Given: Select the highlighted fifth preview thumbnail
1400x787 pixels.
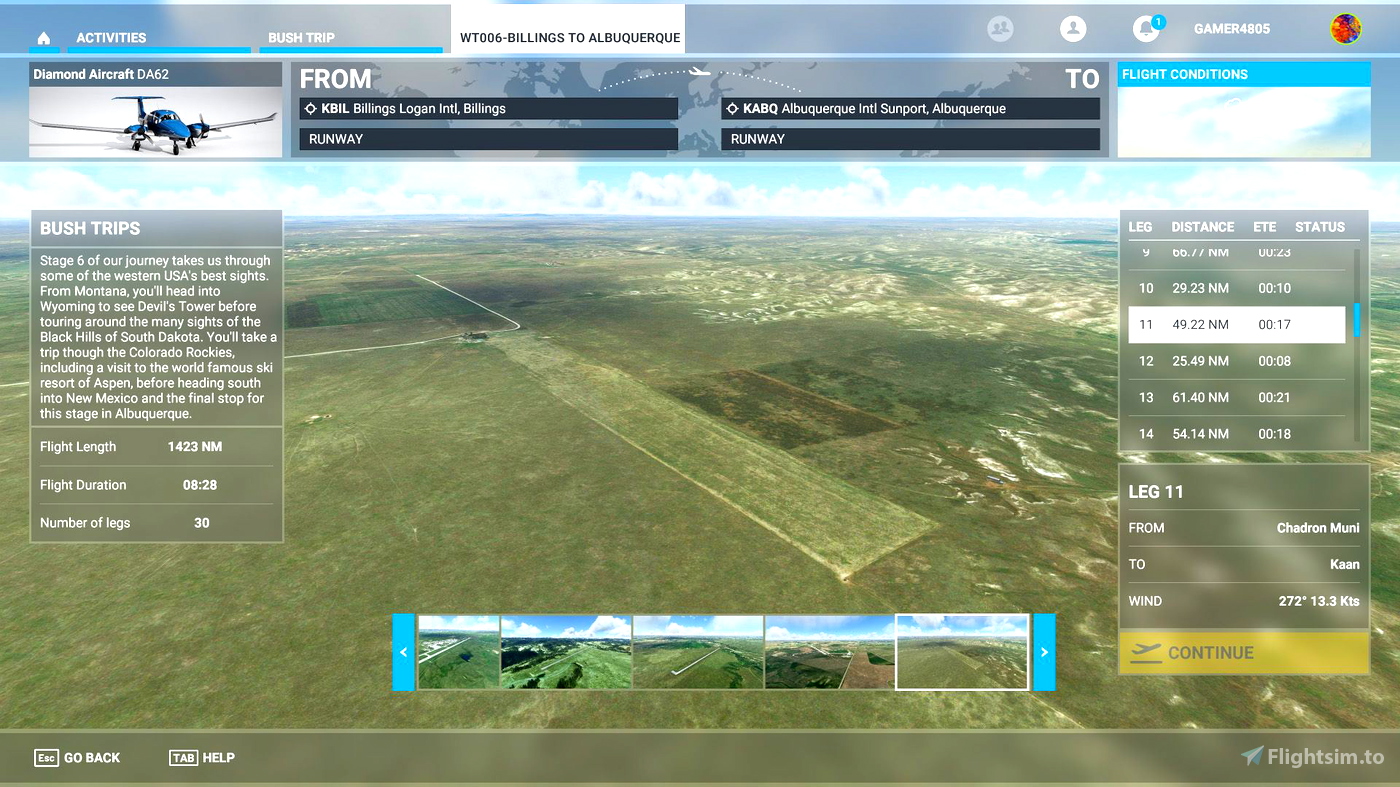Looking at the screenshot, I should (962, 652).
